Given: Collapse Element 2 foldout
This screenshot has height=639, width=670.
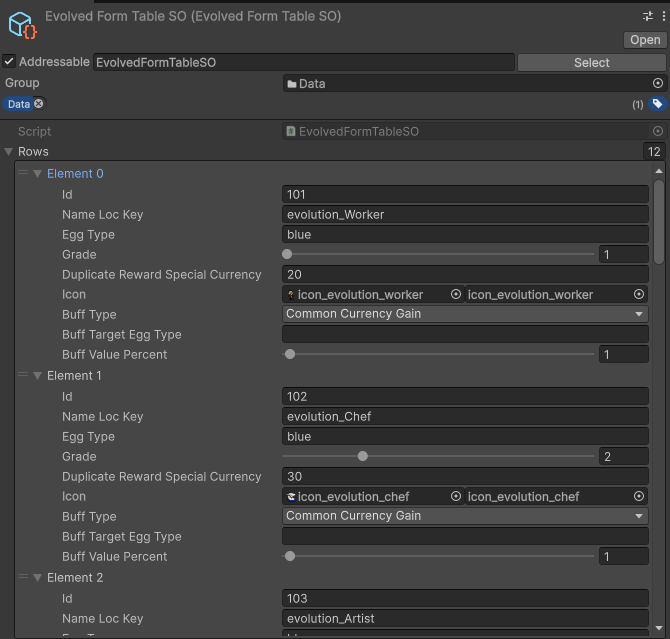Looking at the screenshot, I should pos(38,578).
